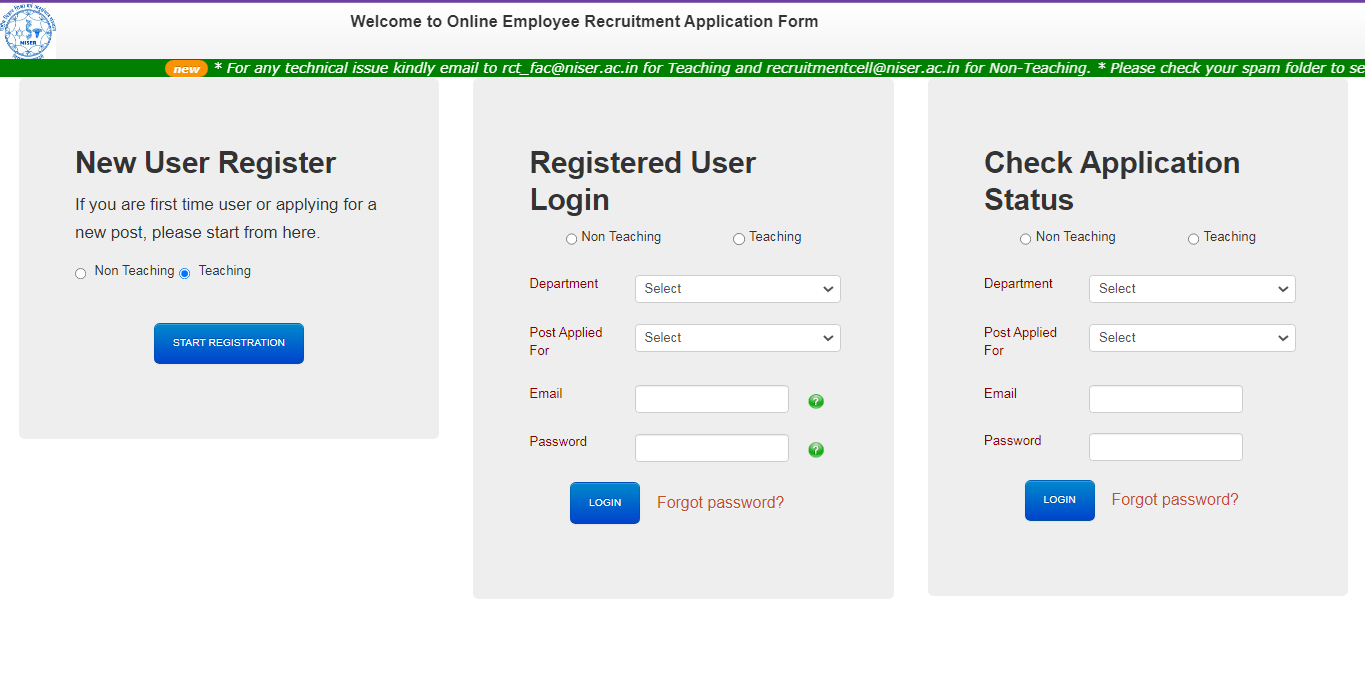Click help icon next to Email field

(x=816, y=401)
